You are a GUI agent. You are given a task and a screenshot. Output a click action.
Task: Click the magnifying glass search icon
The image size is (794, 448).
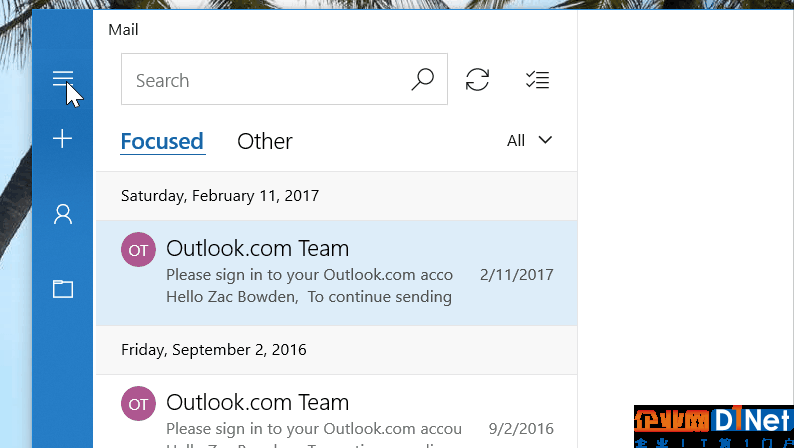pyautogui.click(x=422, y=79)
